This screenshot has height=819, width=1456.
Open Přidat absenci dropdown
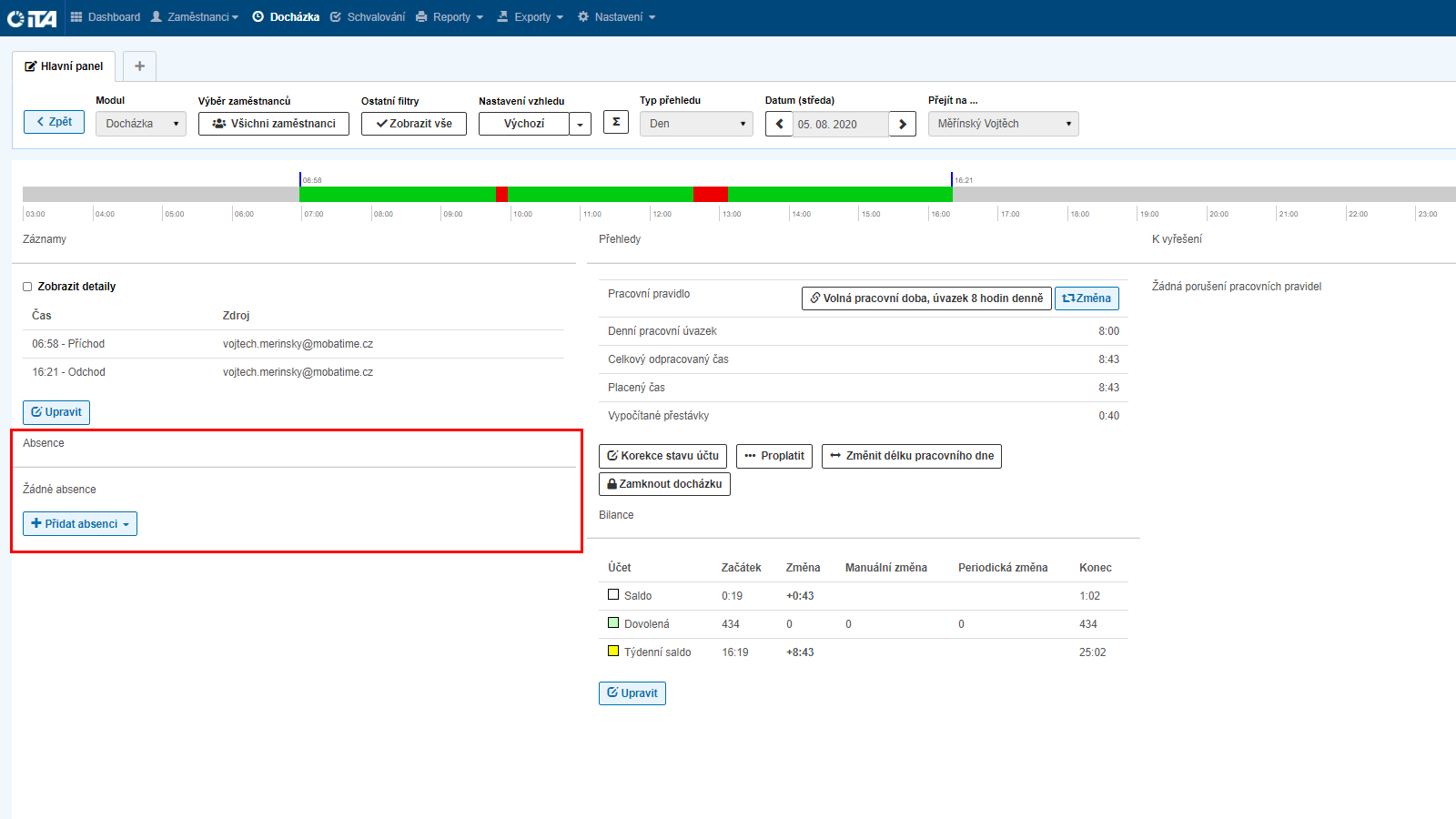coord(80,524)
